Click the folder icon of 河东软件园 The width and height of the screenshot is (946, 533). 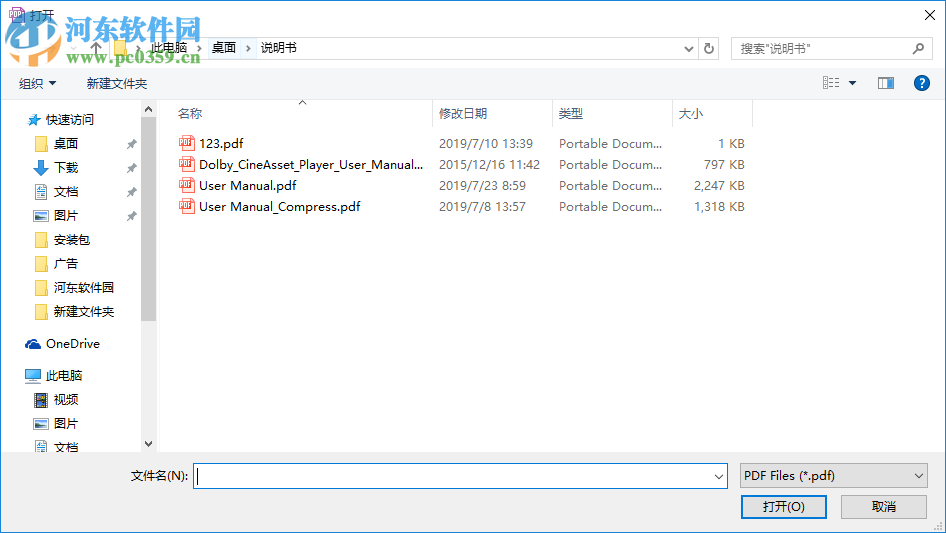click(x=41, y=288)
